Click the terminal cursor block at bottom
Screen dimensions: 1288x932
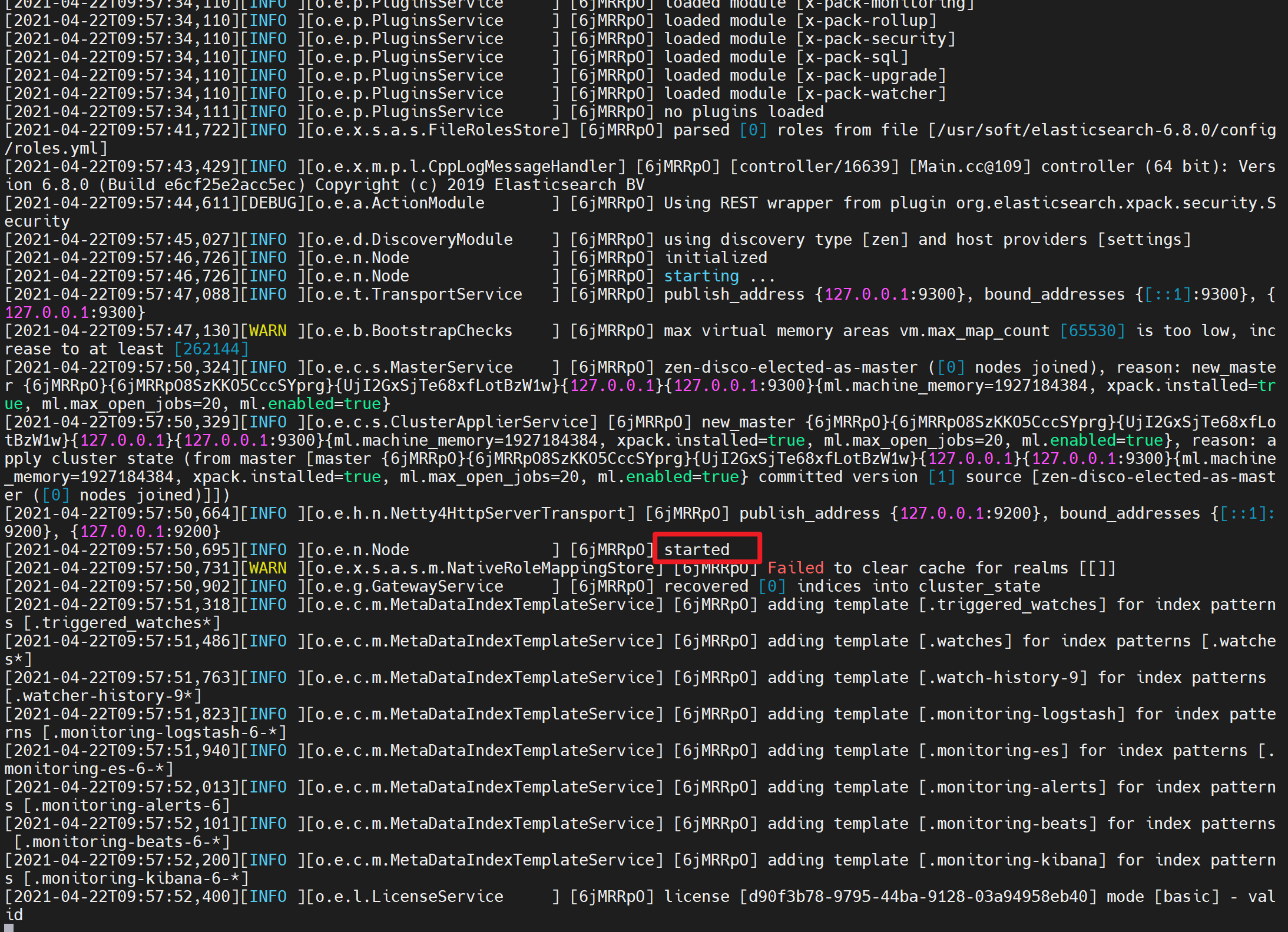tap(9, 927)
